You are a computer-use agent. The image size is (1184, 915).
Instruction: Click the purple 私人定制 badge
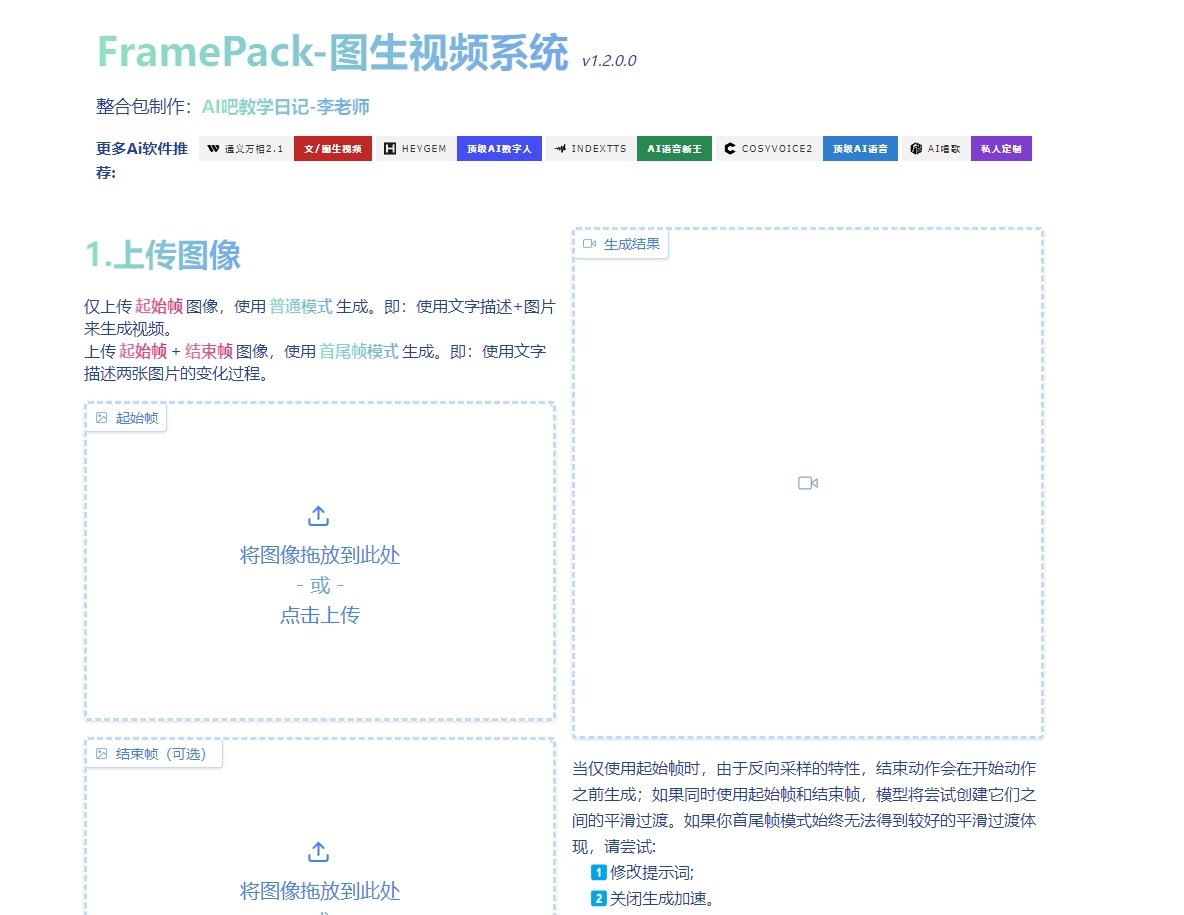[x=1001, y=148]
